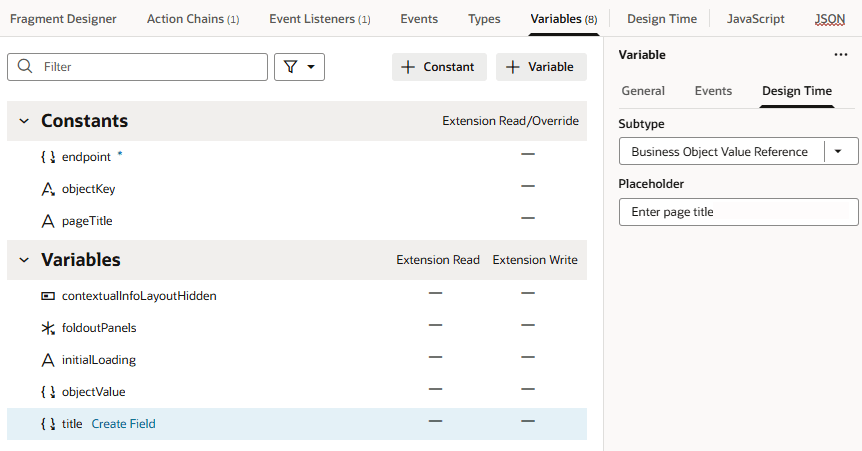Open the Events tab in Variable panel

(713, 91)
